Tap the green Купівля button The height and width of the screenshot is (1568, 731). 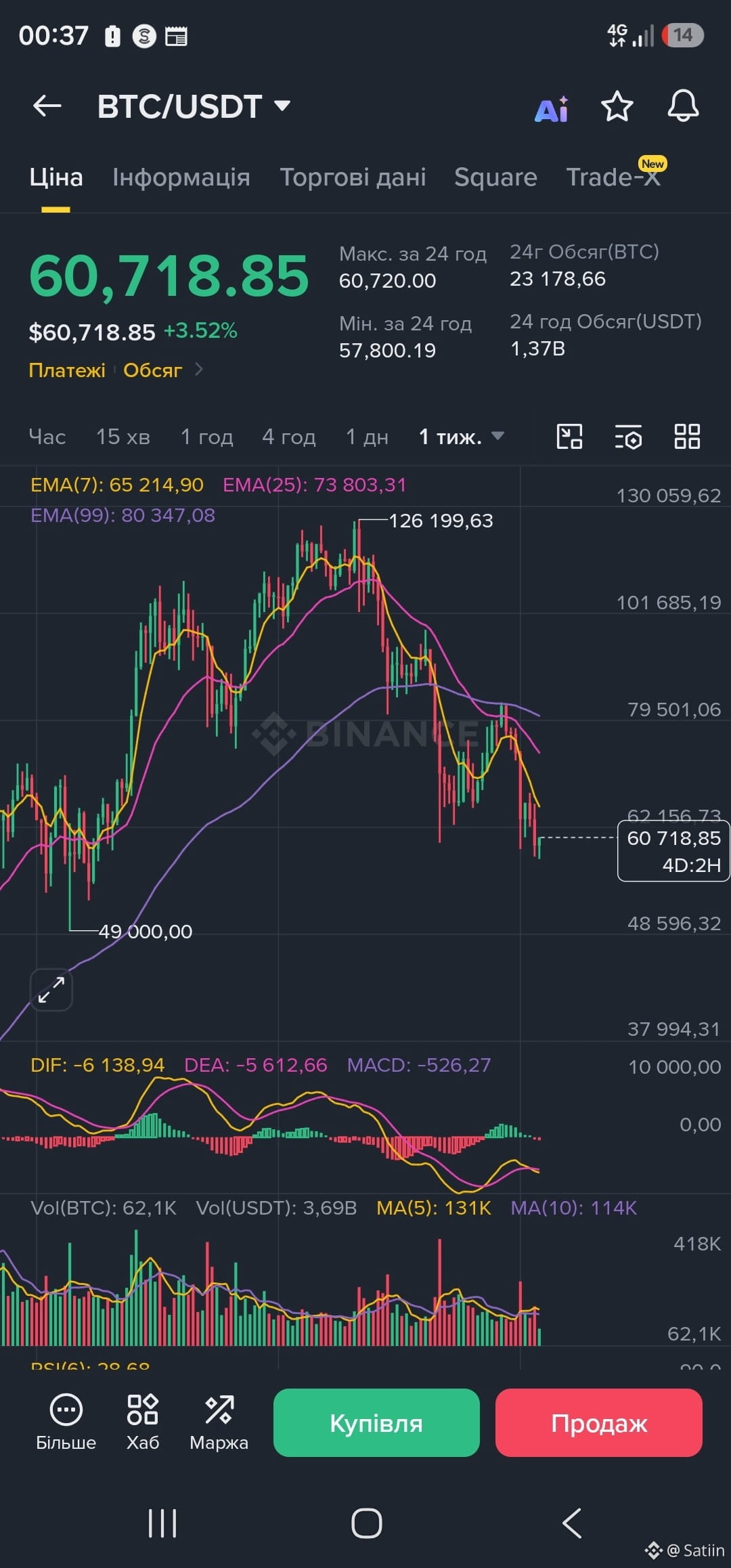(376, 1422)
